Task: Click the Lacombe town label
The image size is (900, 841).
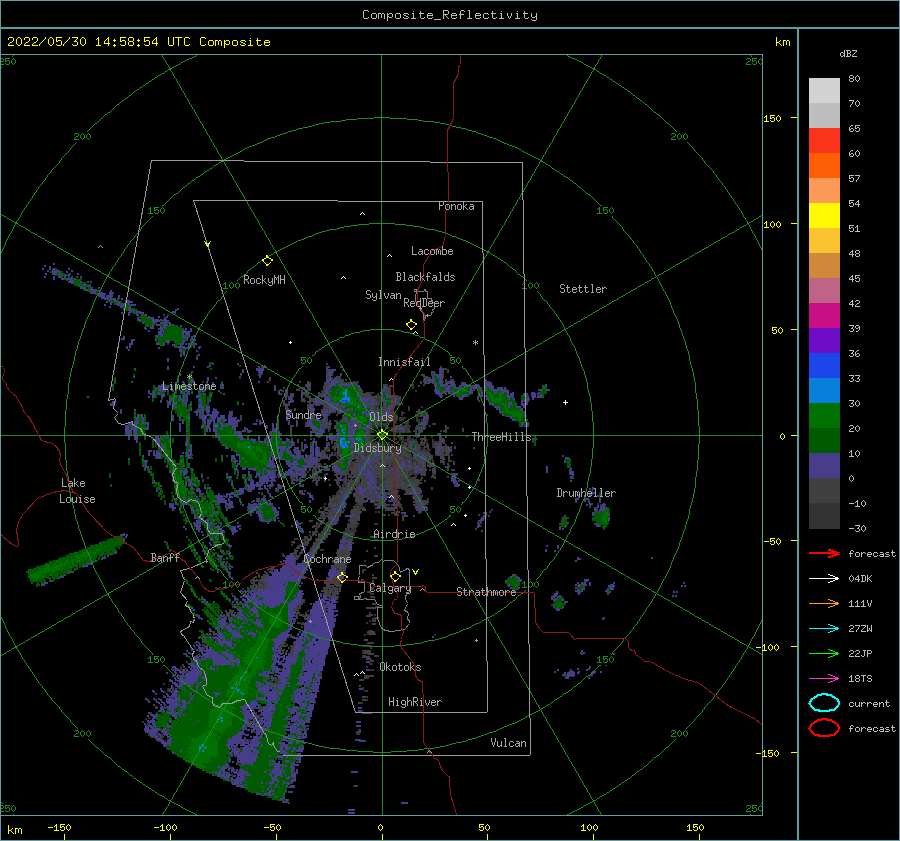Action: coord(432,251)
